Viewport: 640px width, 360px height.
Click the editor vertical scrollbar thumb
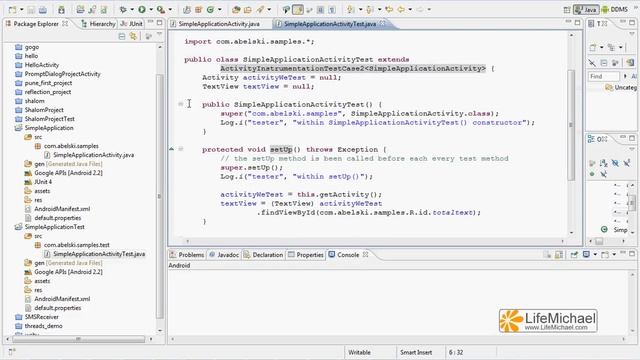click(x=571, y=124)
